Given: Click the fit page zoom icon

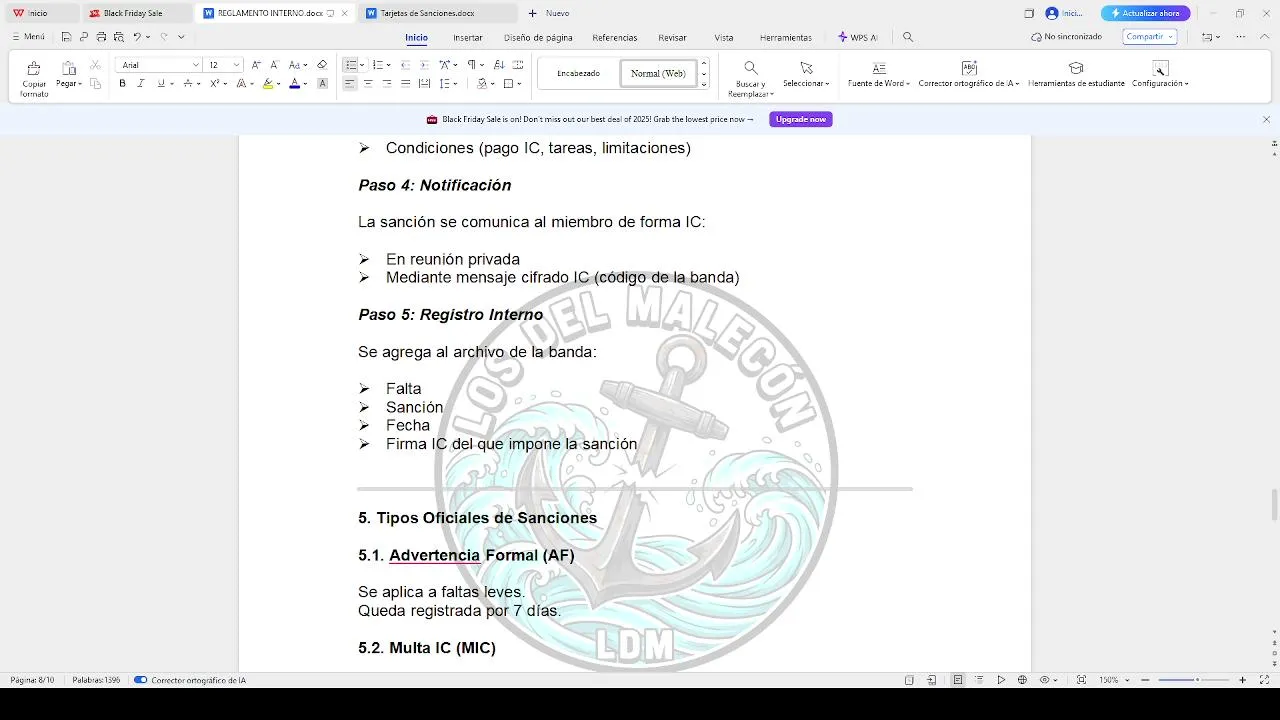Looking at the screenshot, I should [1081, 680].
